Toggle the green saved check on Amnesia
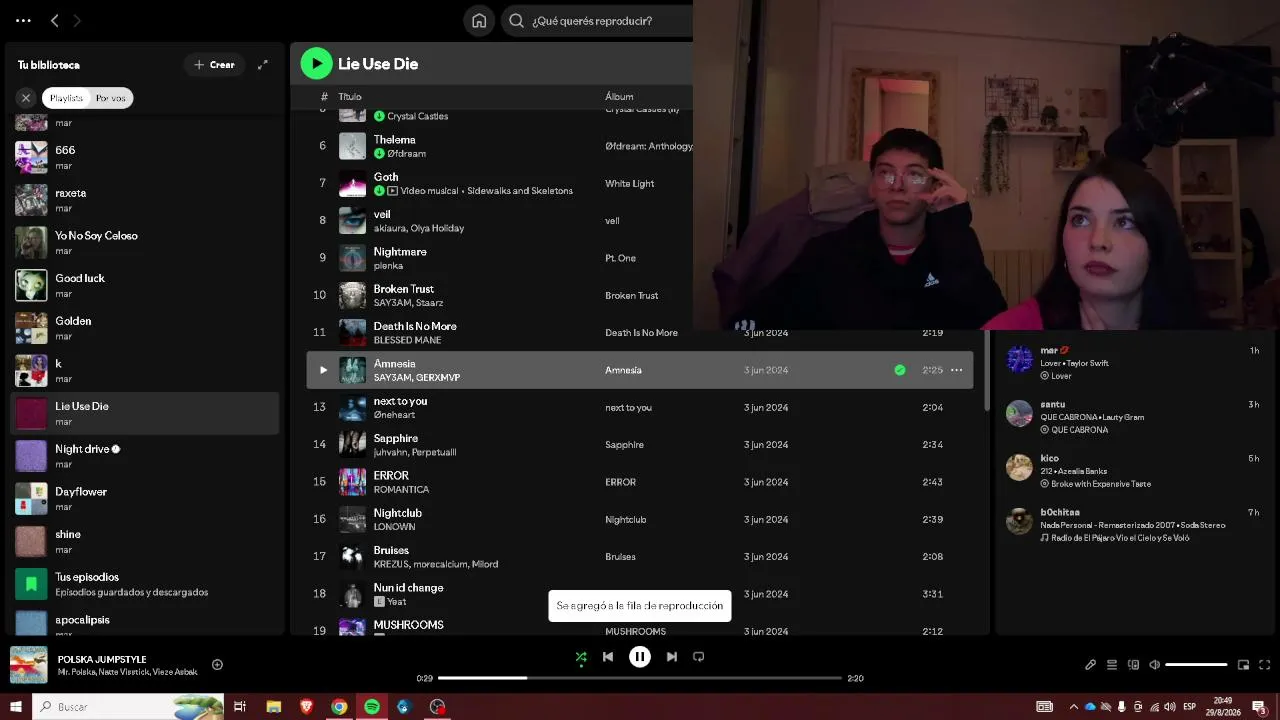 click(900, 370)
